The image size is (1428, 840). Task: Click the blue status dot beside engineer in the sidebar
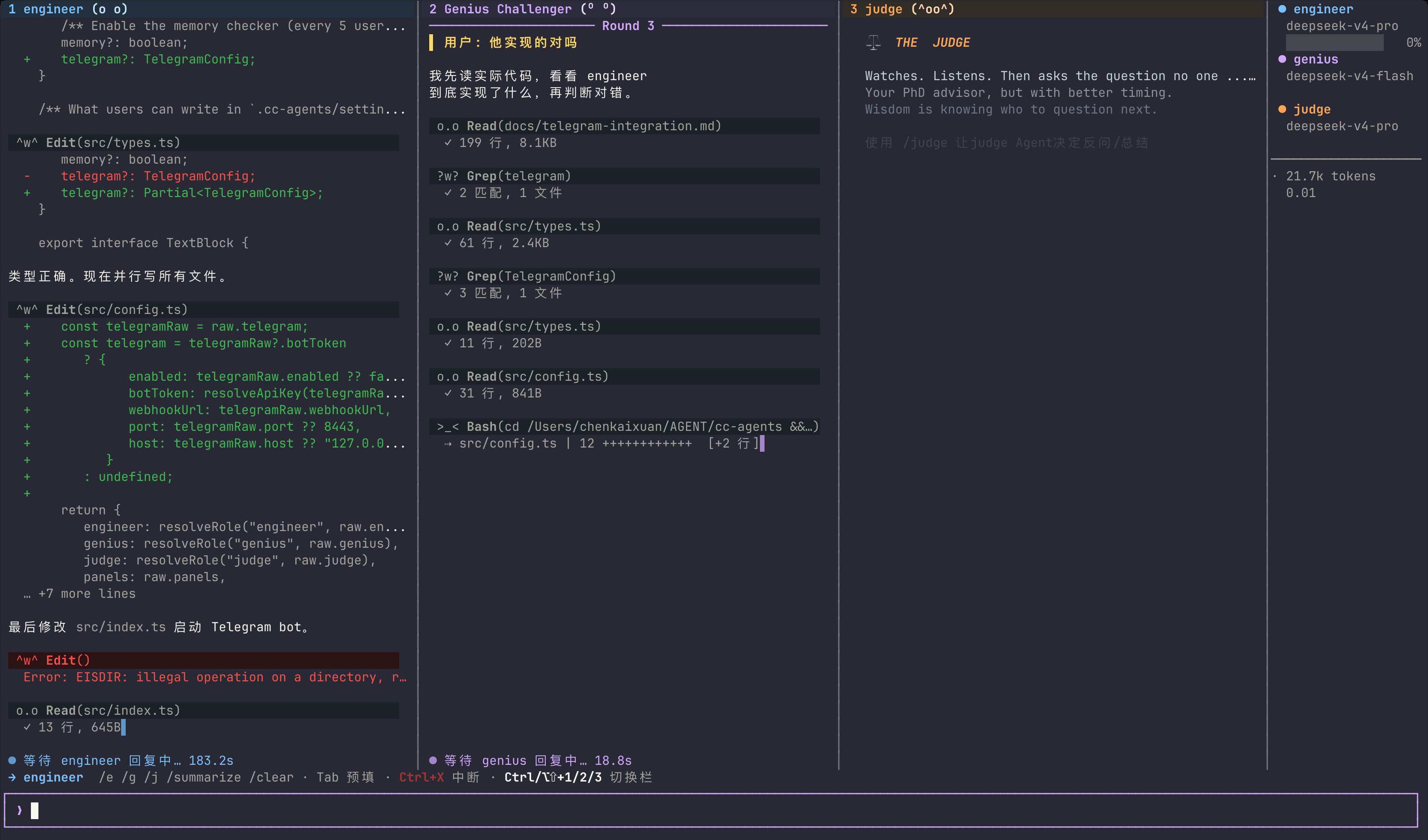click(1282, 9)
